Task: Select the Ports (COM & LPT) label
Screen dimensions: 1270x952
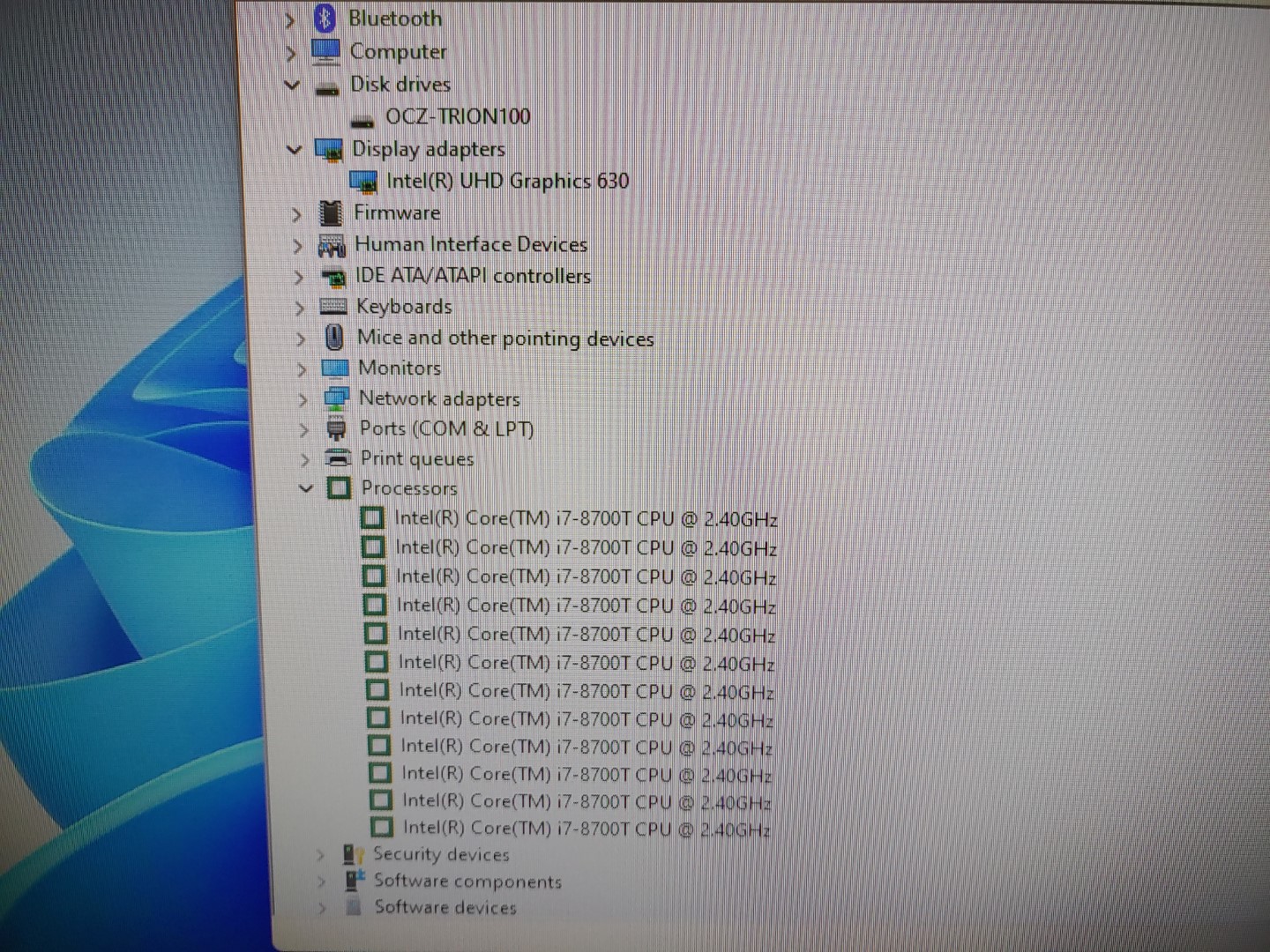Action: (446, 429)
